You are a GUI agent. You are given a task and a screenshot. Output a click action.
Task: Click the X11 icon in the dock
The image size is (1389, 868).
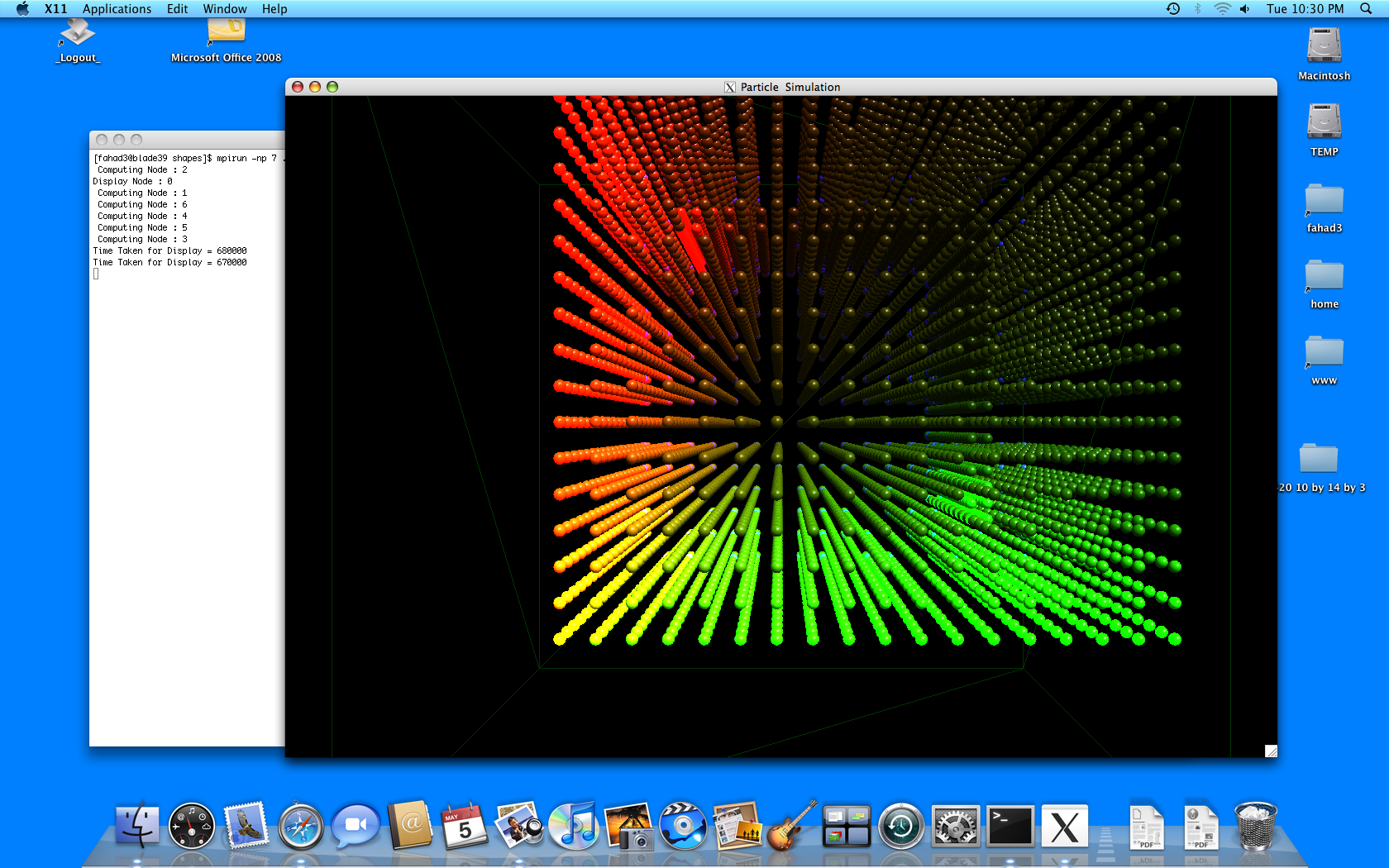tap(1064, 826)
